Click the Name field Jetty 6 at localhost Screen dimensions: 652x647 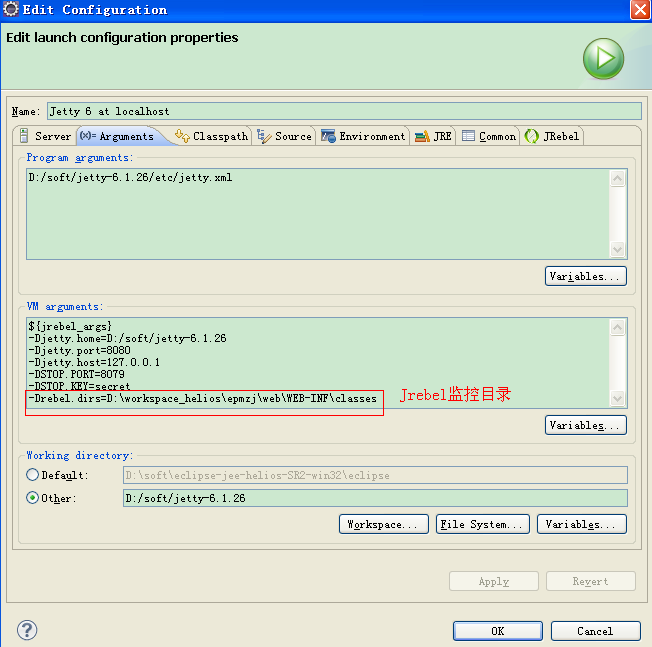(344, 111)
